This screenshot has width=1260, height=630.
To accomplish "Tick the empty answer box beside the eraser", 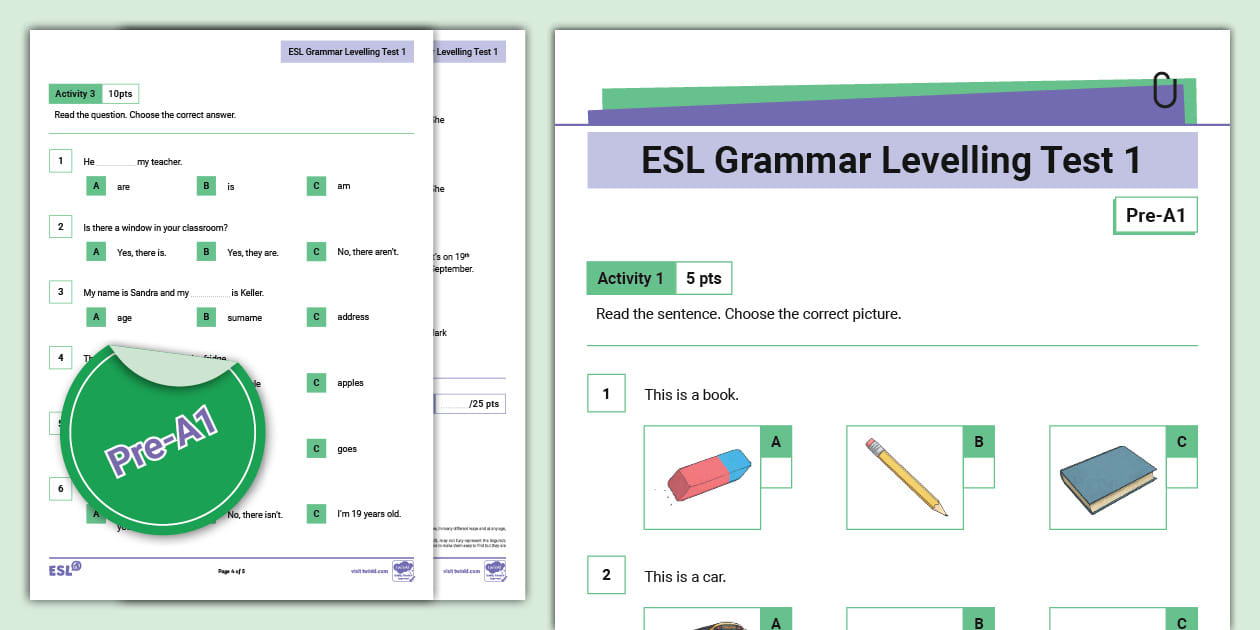I will point(776,472).
